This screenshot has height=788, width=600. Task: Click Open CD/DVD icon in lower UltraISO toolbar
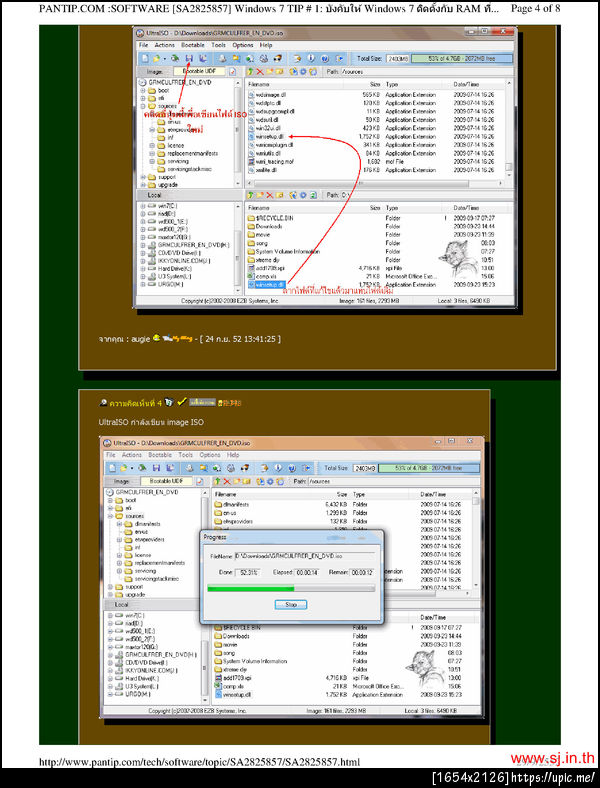(x=142, y=468)
